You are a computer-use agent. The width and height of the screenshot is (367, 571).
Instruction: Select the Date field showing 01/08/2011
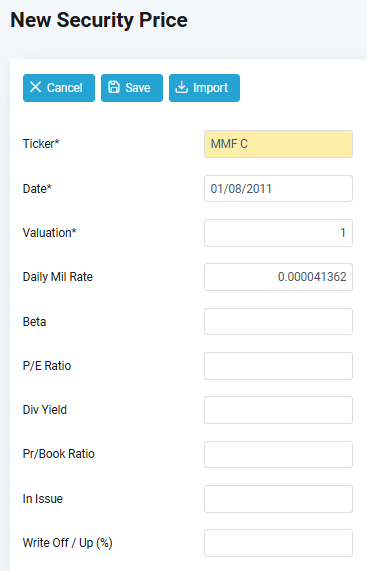[278, 189]
